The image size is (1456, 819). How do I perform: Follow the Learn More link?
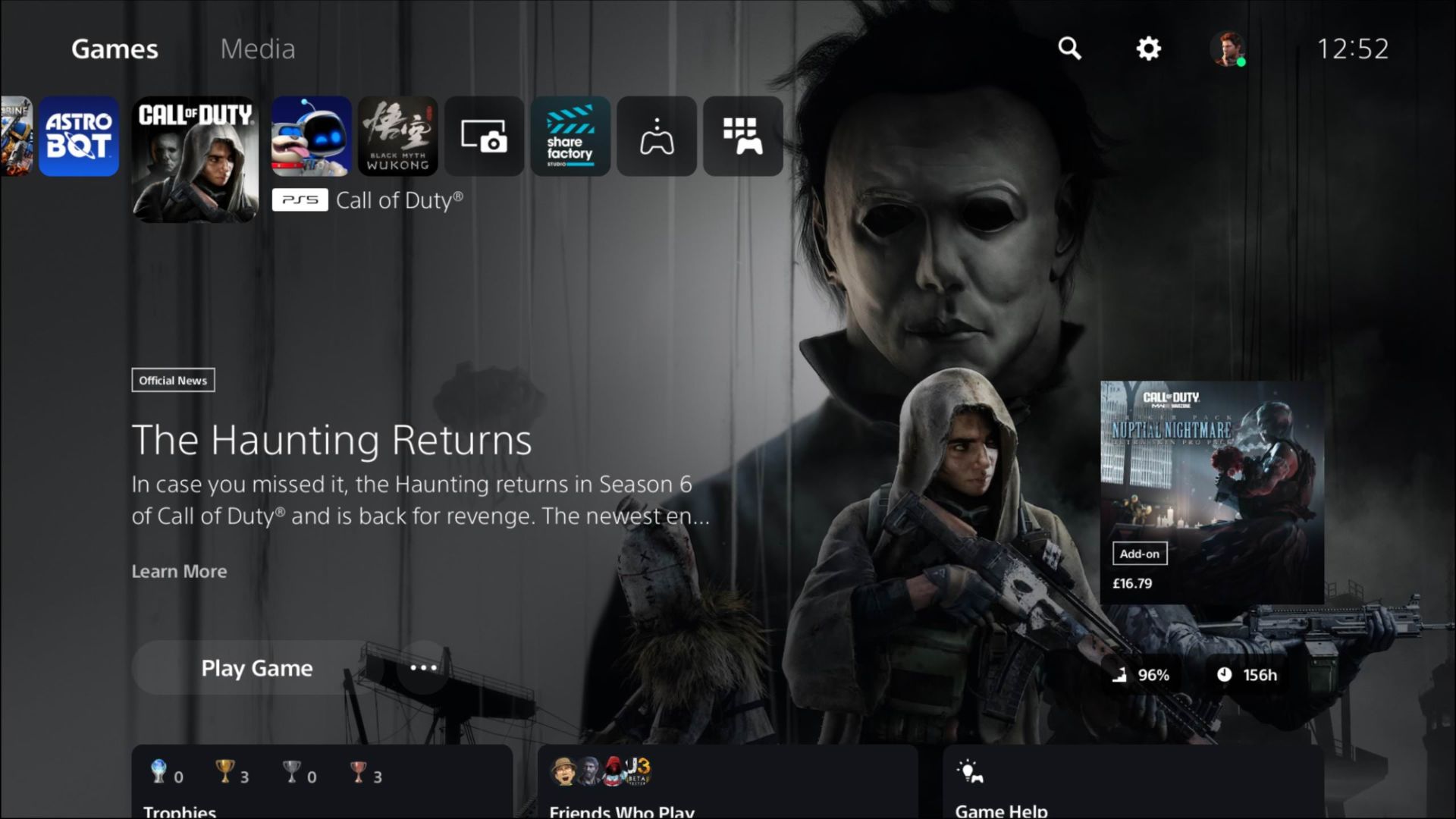(x=179, y=571)
